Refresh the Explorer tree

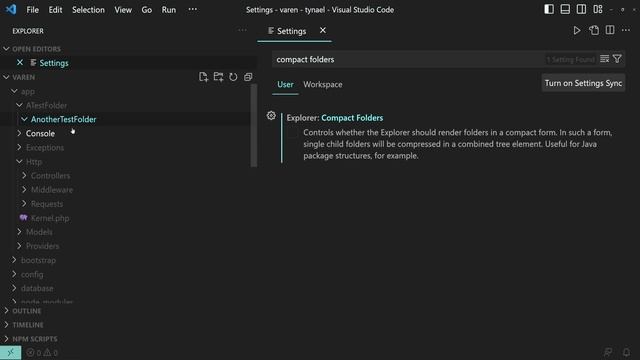(x=233, y=77)
